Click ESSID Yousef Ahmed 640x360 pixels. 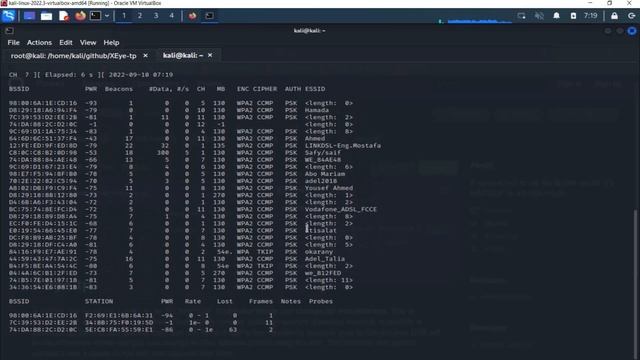[329, 188]
